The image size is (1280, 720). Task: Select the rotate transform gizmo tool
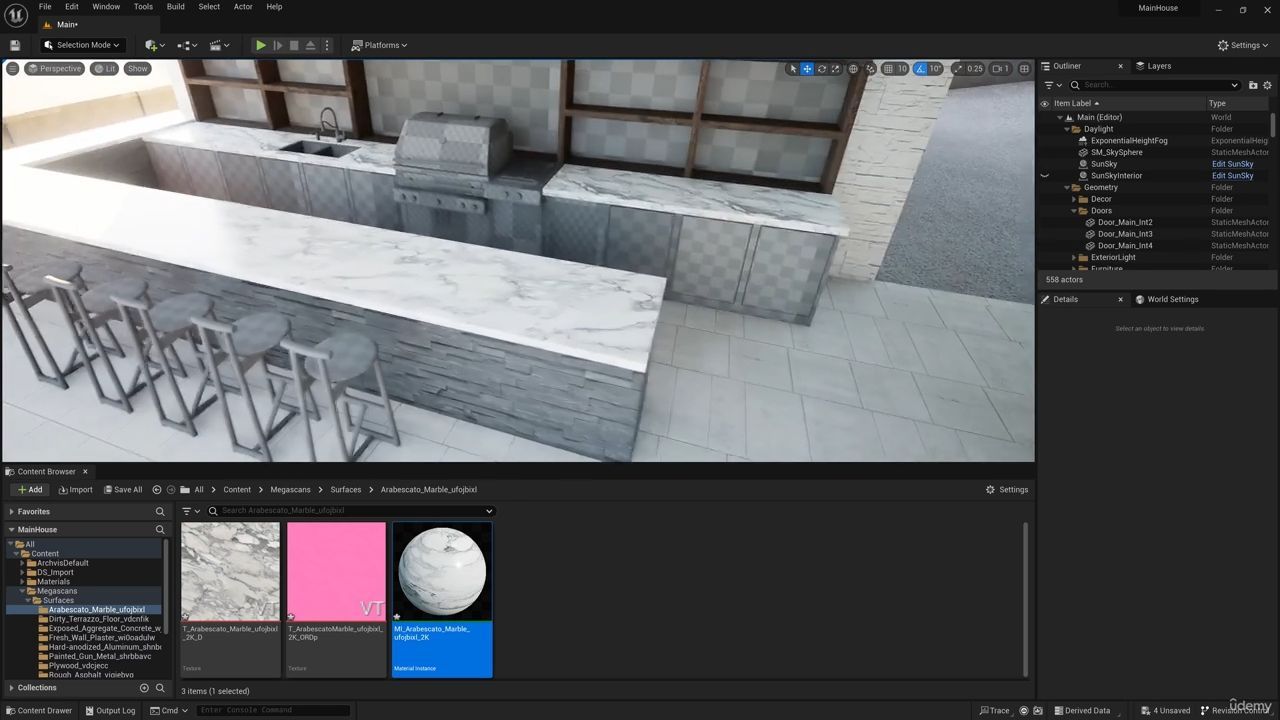coord(822,69)
